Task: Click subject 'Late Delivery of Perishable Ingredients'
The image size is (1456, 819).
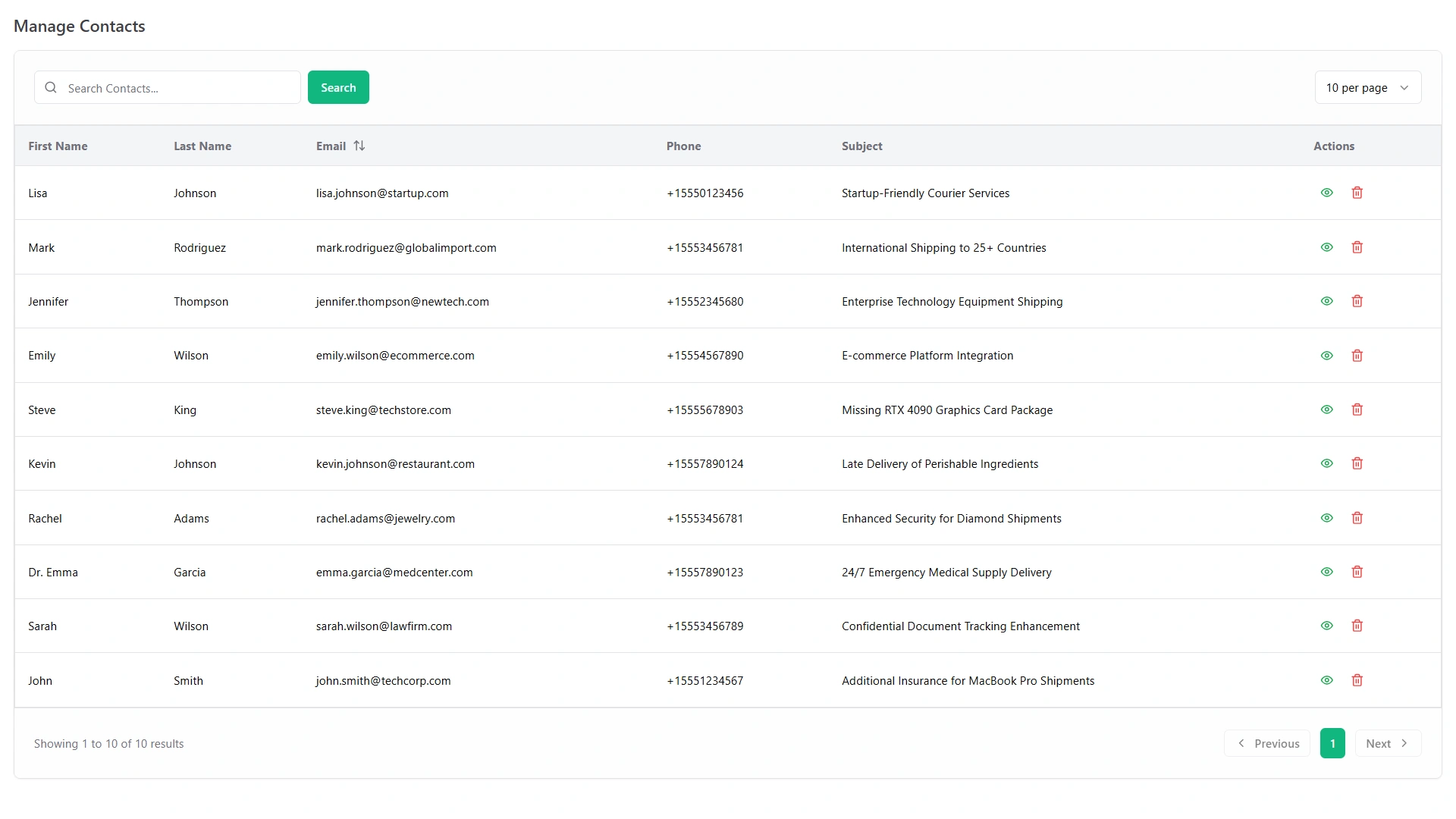Action: coord(940,464)
